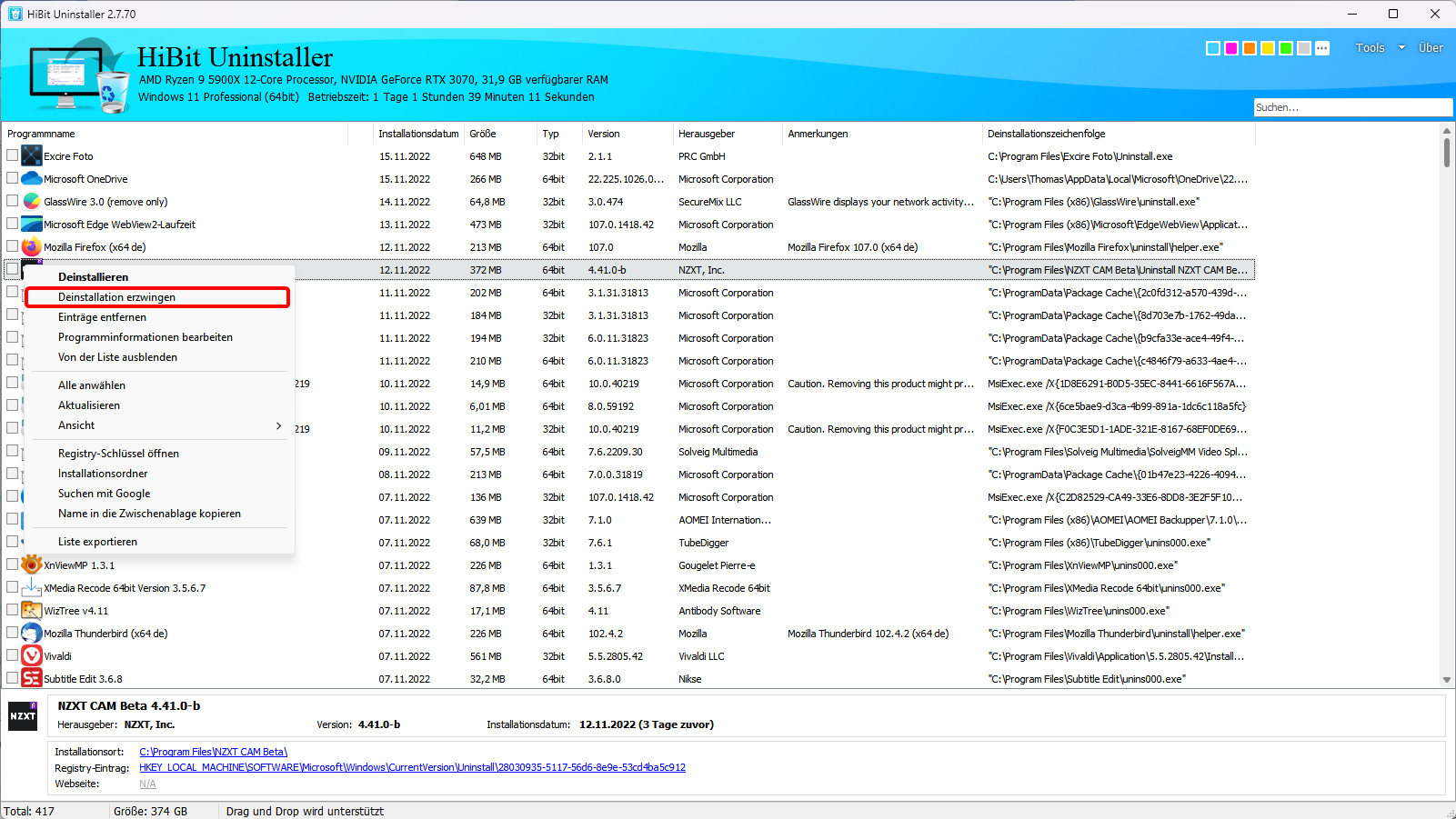Sort by Anmerkungen column header

tap(882, 134)
